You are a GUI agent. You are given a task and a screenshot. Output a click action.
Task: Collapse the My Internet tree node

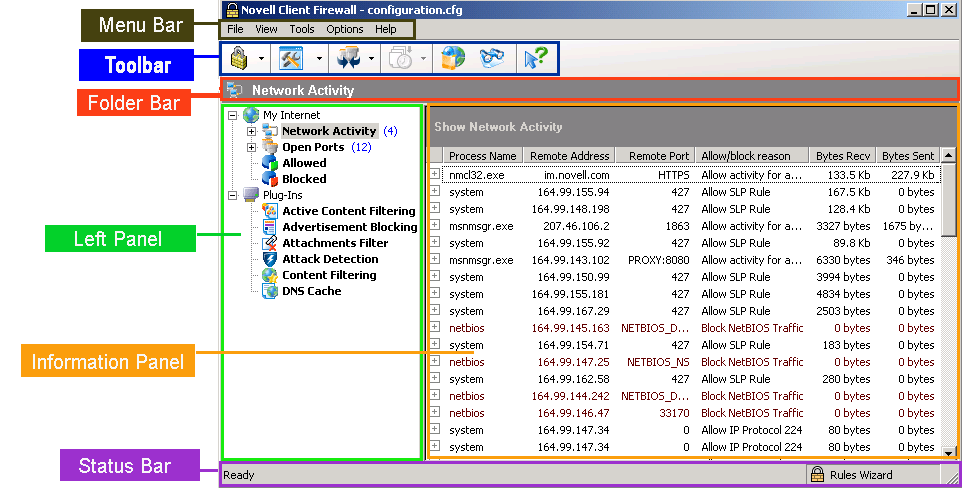click(233, 115)
